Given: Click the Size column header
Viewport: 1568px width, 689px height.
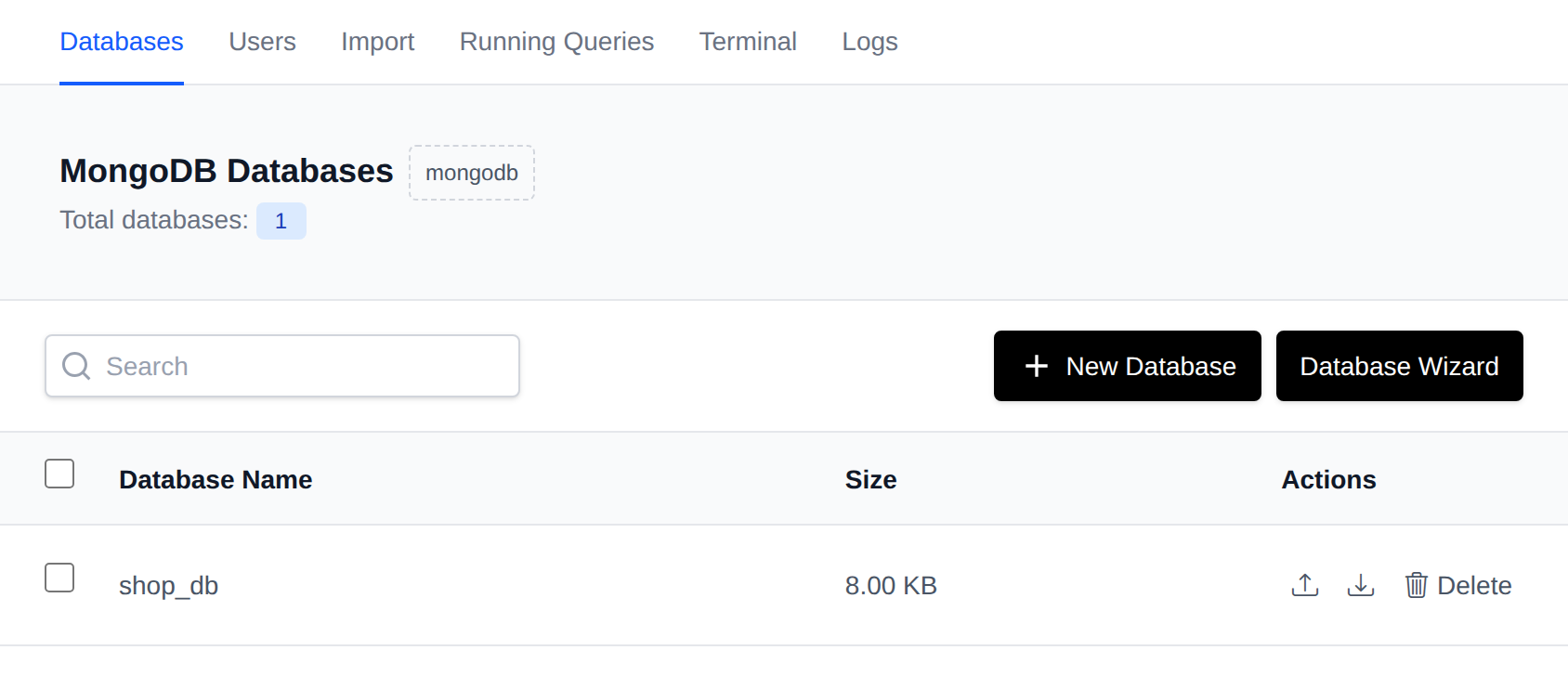Looking at the screenshot, I should point(870,480).
